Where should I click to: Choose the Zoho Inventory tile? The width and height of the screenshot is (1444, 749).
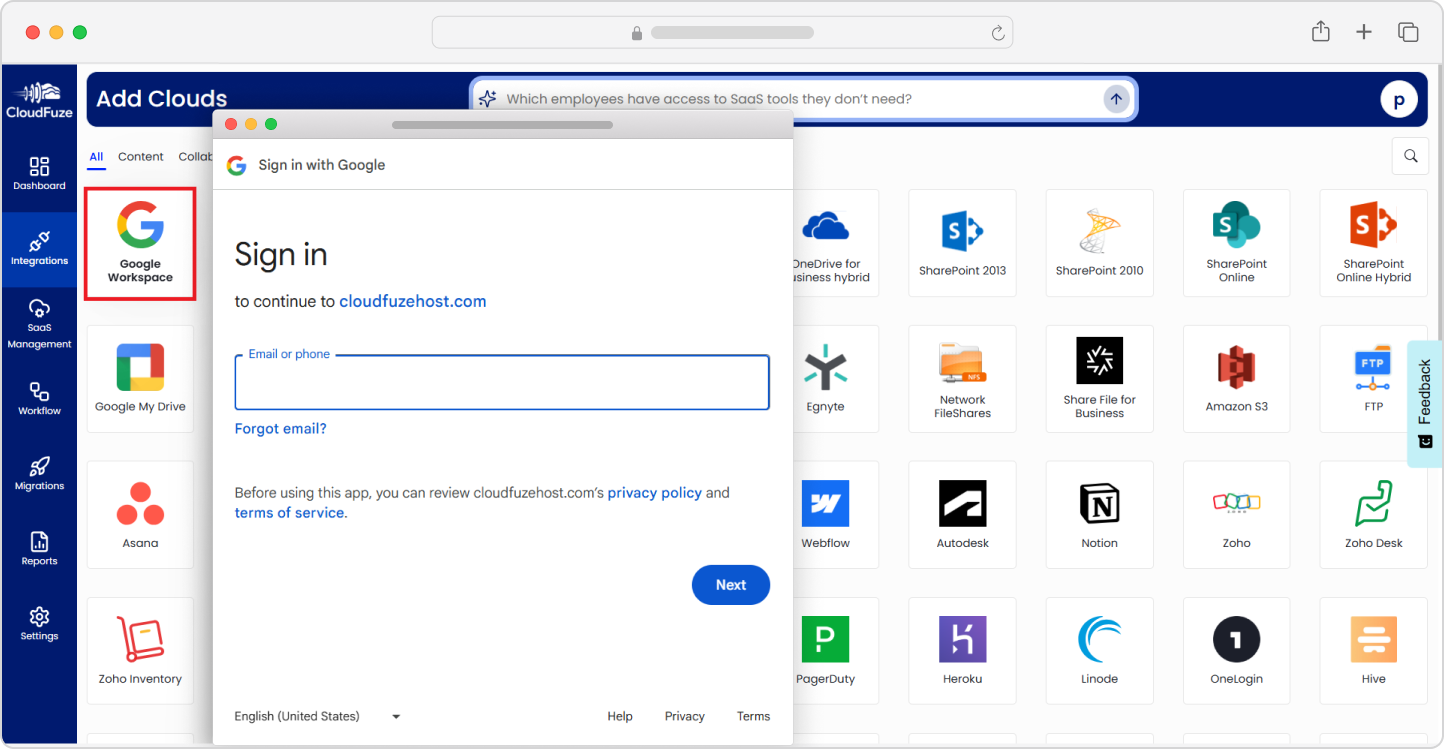coord(140,651)
